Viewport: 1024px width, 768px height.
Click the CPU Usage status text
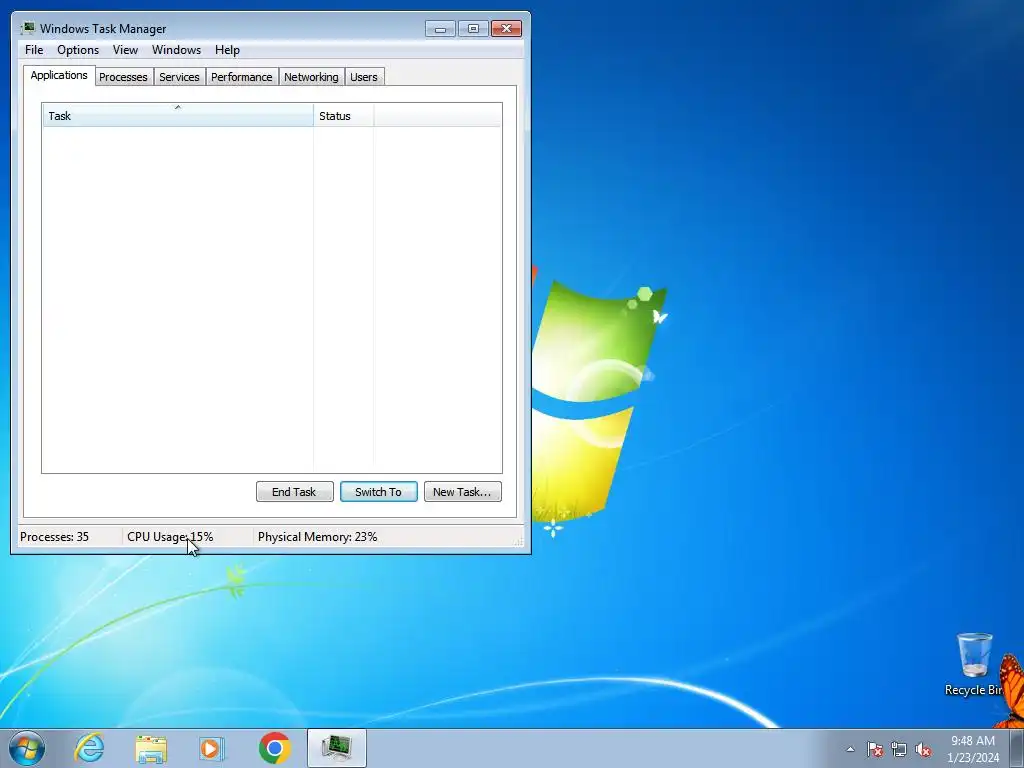[x=170, y=537]
